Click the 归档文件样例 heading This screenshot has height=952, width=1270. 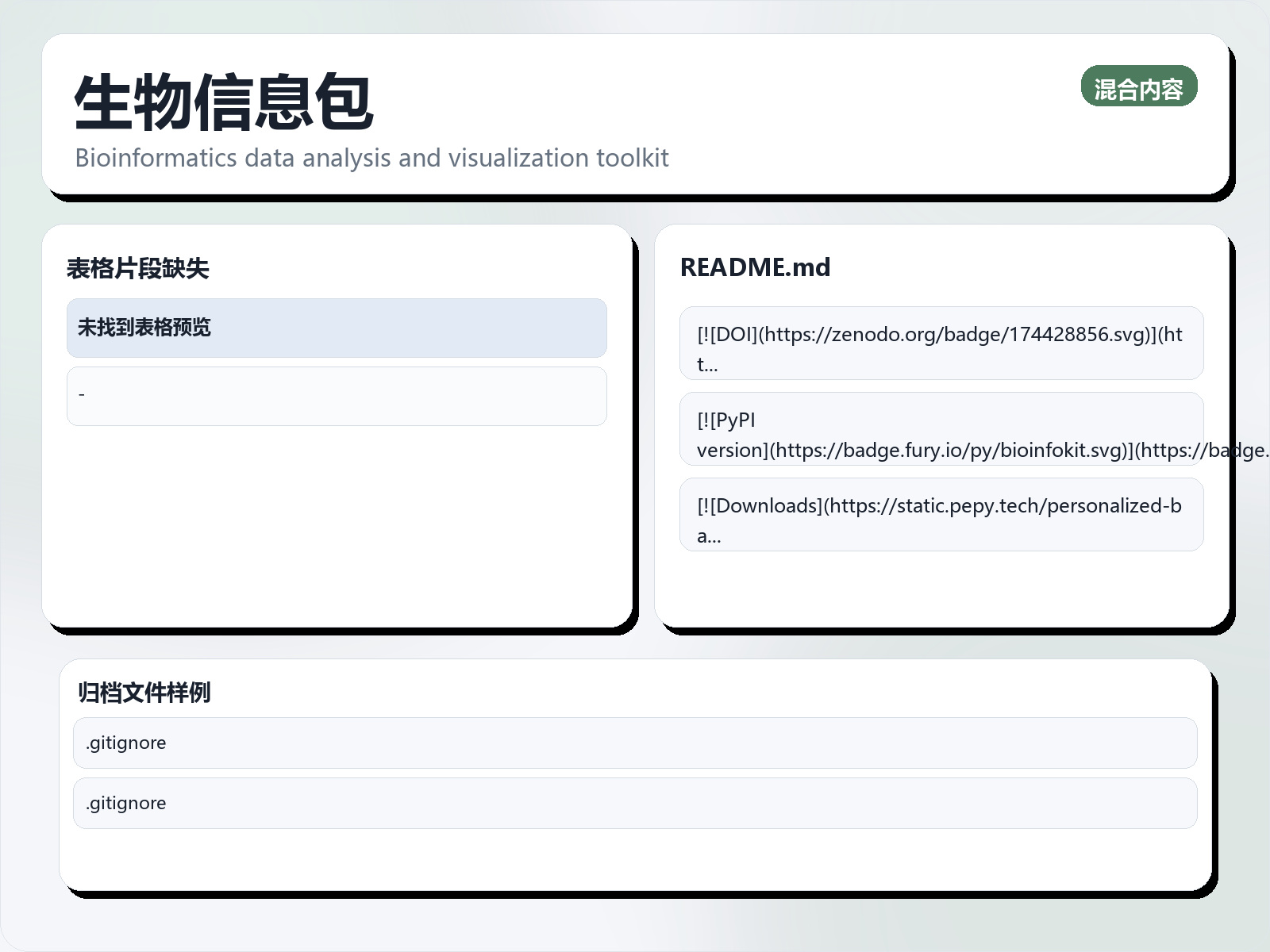pos(144,693)
